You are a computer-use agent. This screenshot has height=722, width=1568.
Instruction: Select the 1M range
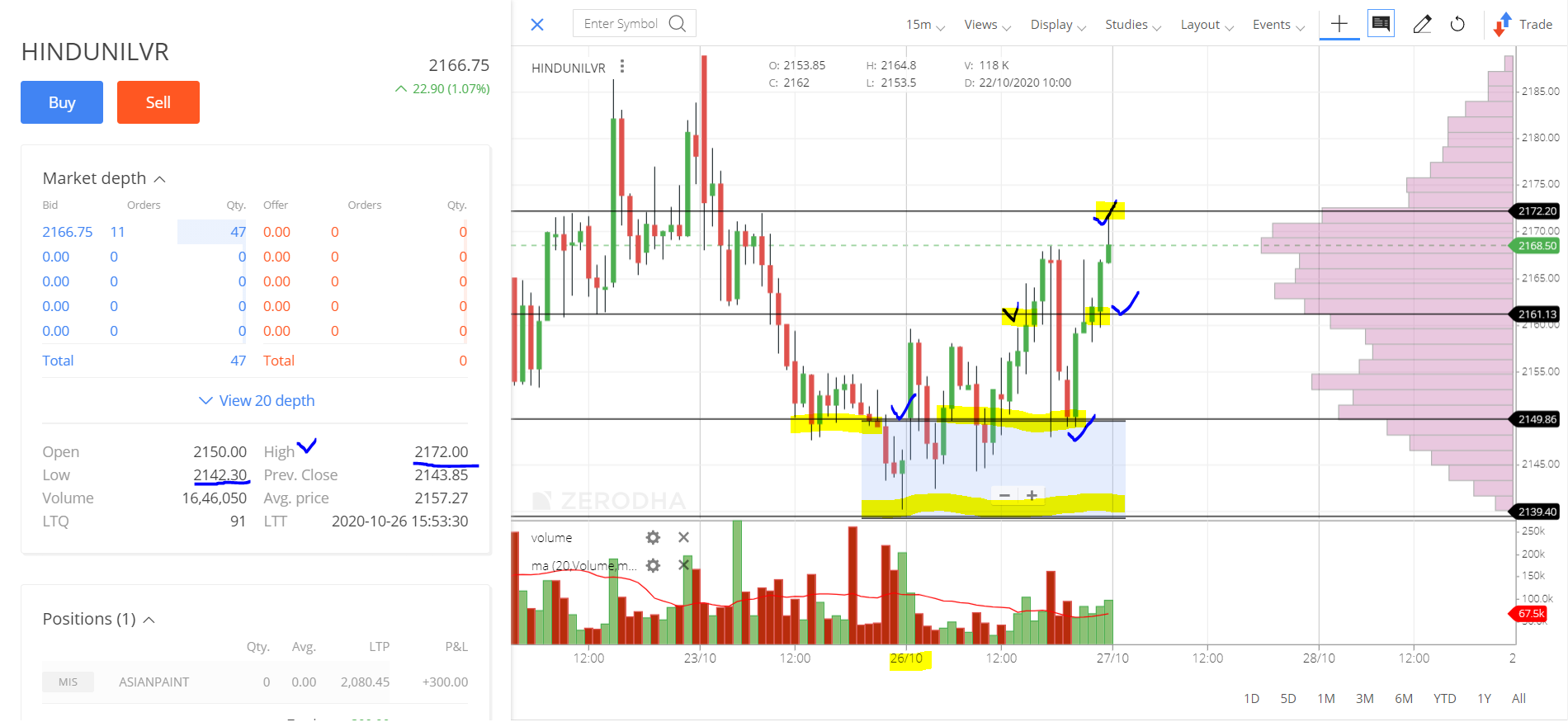click(1326, 698)
